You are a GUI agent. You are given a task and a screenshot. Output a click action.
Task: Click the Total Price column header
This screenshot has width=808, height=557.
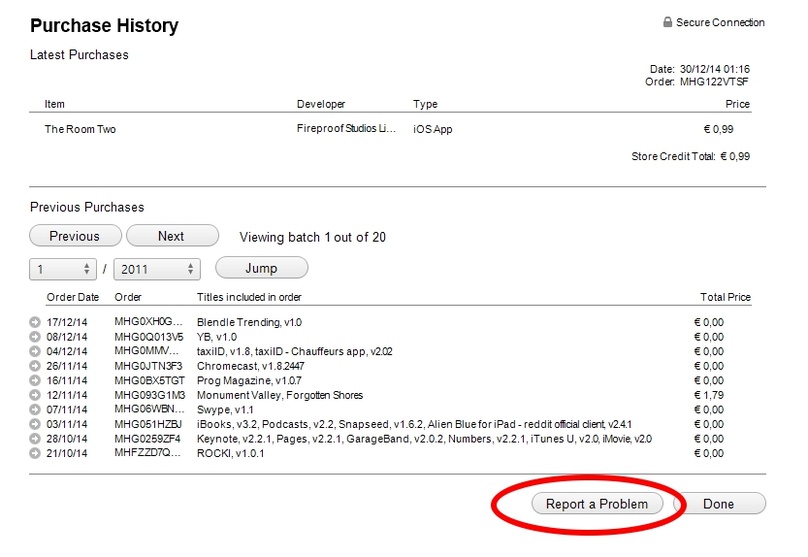pos(726,297)
